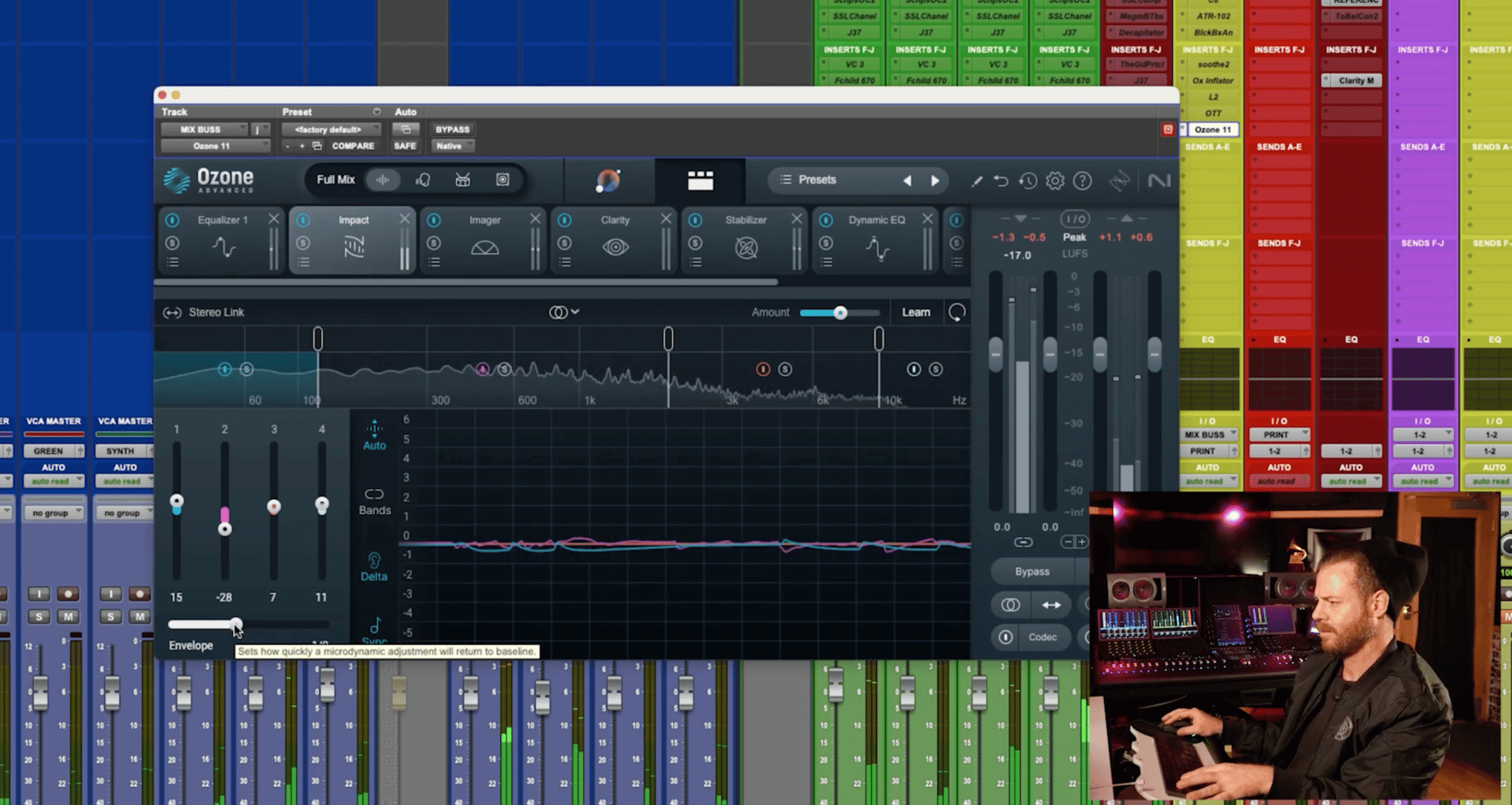
Task: Open Ozone Master Assistant orb icon
Action: click(x=608, y=180)
